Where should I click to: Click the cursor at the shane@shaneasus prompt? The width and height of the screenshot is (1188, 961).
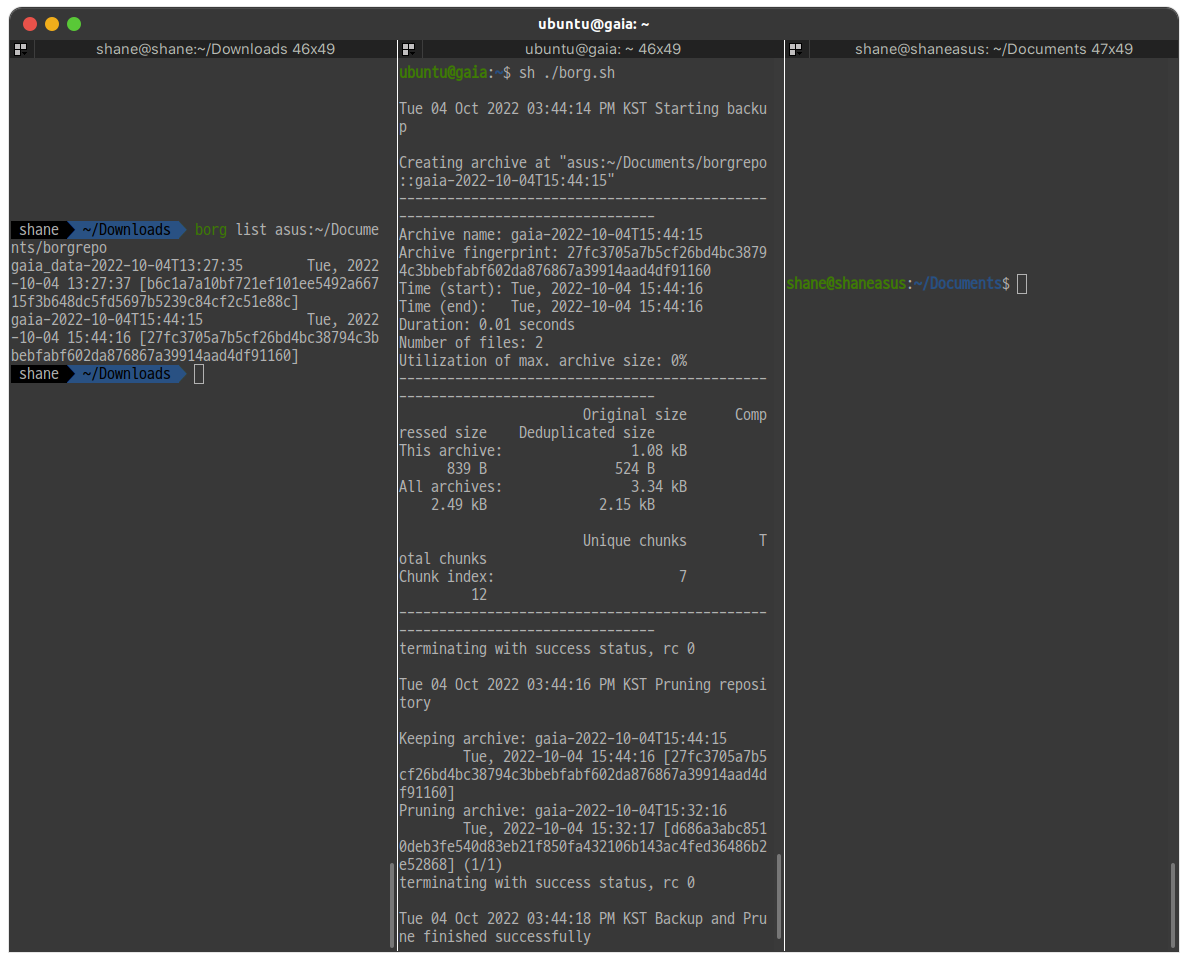coord(1022,284)
